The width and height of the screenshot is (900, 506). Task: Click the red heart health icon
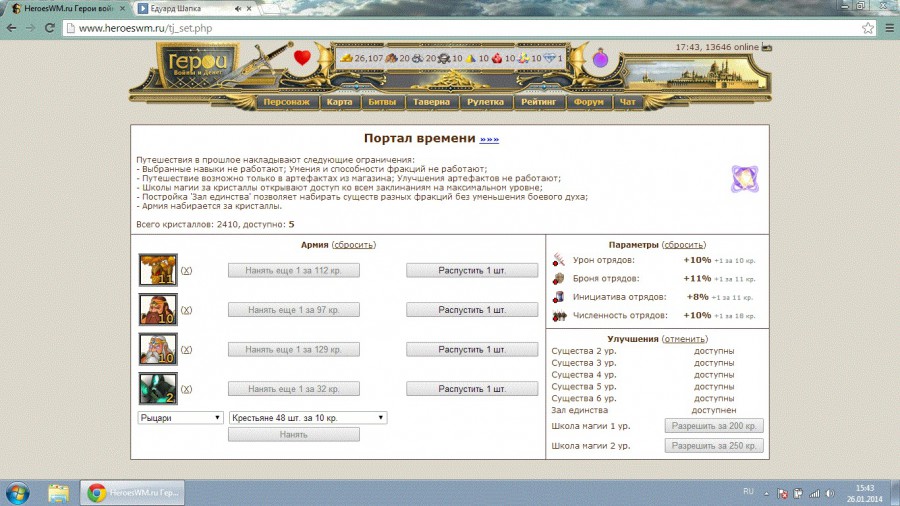pos(302,58)
